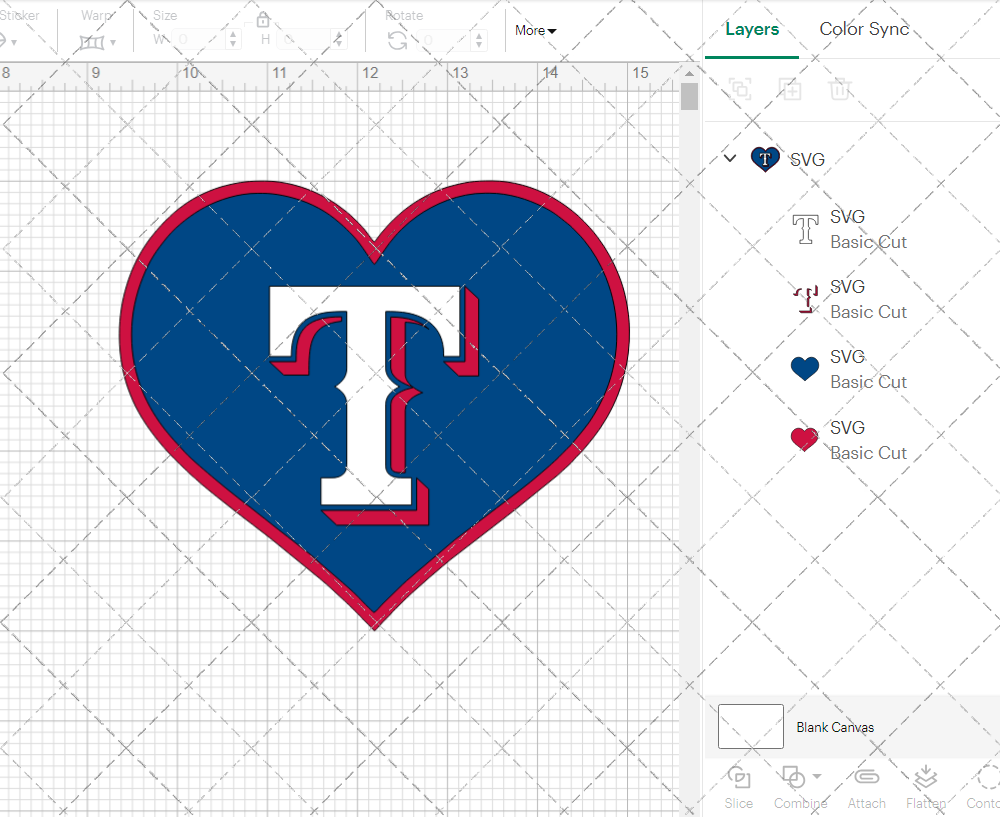Click the Slice tool
1000x817 pixels.
739,787
